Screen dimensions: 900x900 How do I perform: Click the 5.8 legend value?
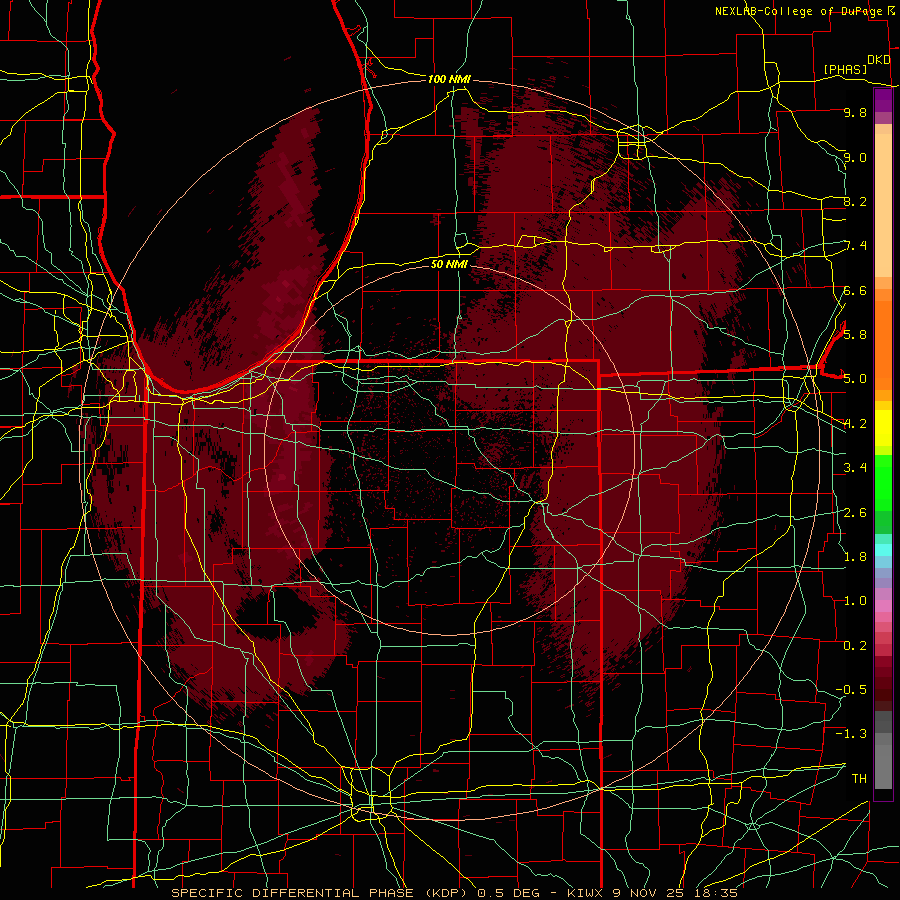(855, 335)
